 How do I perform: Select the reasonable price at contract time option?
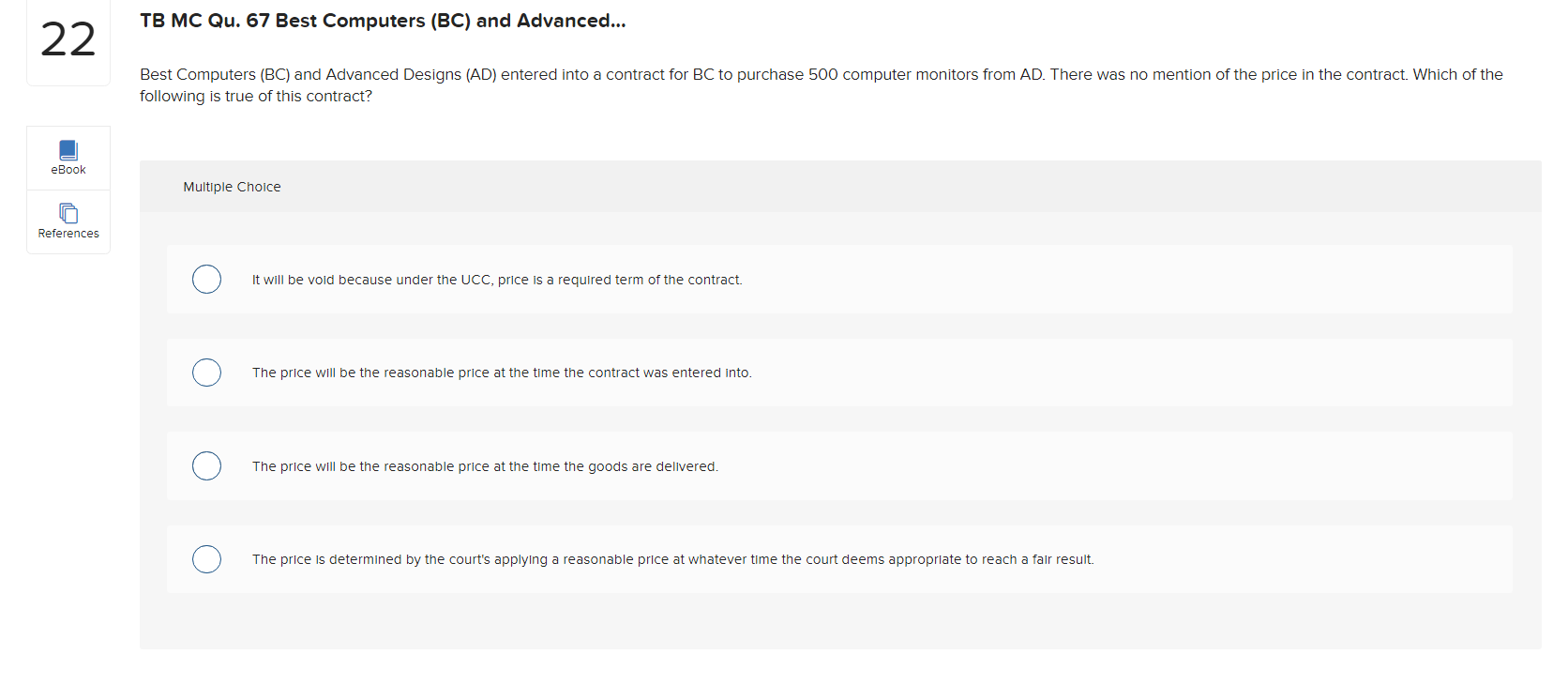tap(206, 373)
